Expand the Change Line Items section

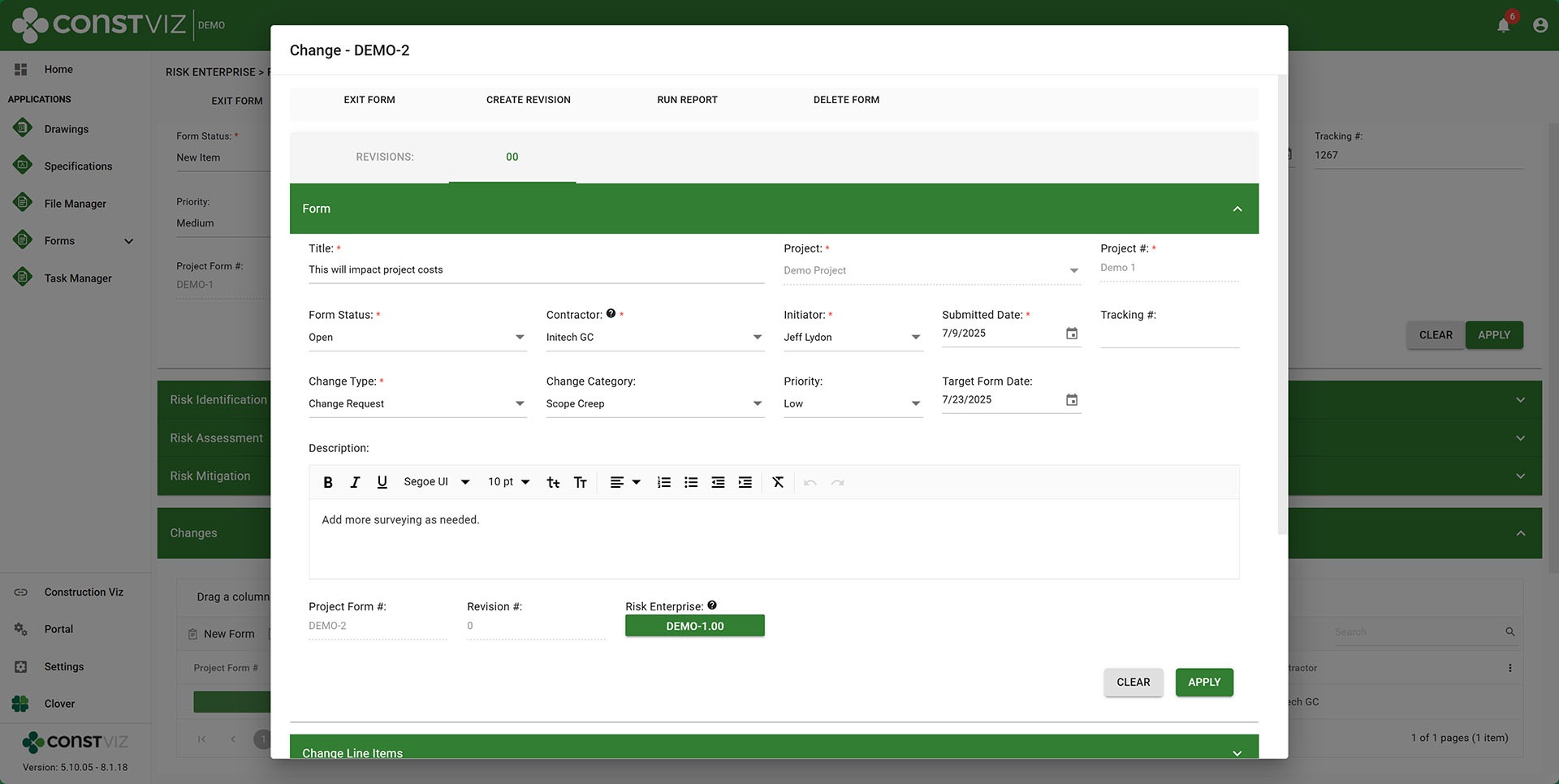click(x=1237, y=752)
